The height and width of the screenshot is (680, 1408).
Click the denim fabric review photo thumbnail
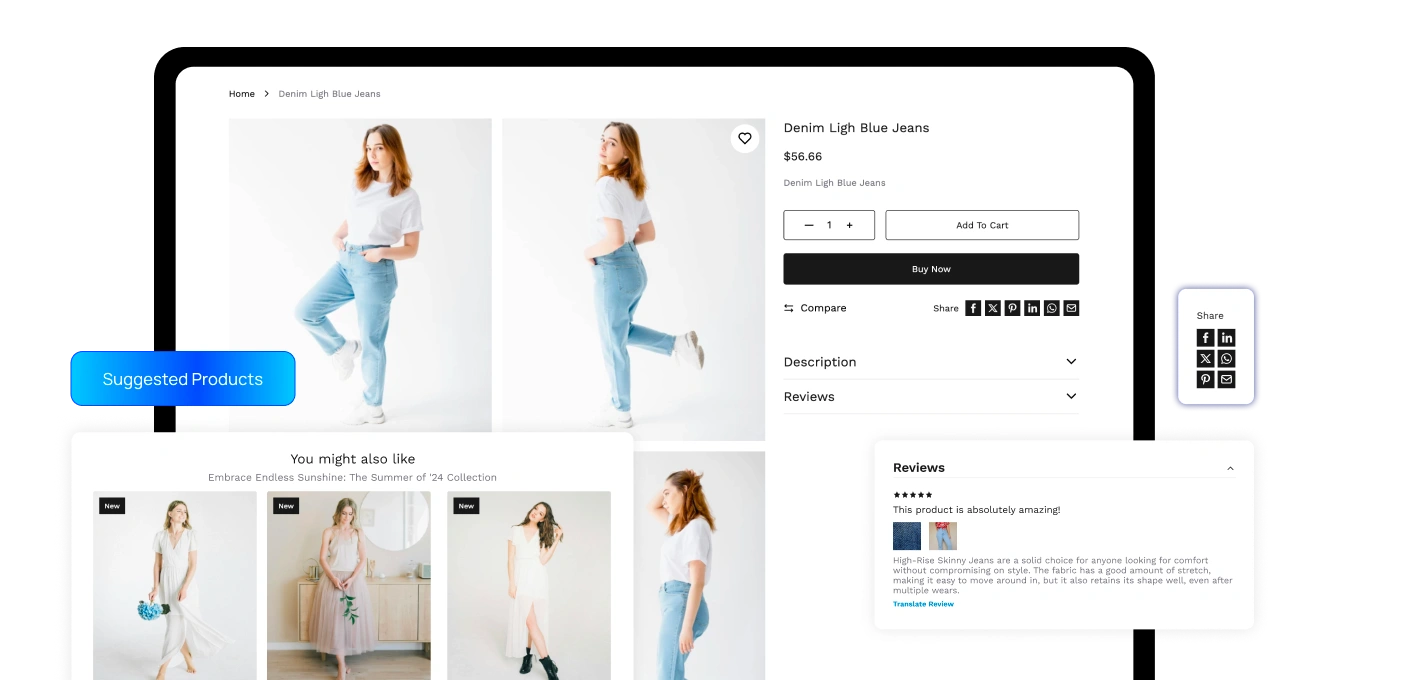[906, 536]
